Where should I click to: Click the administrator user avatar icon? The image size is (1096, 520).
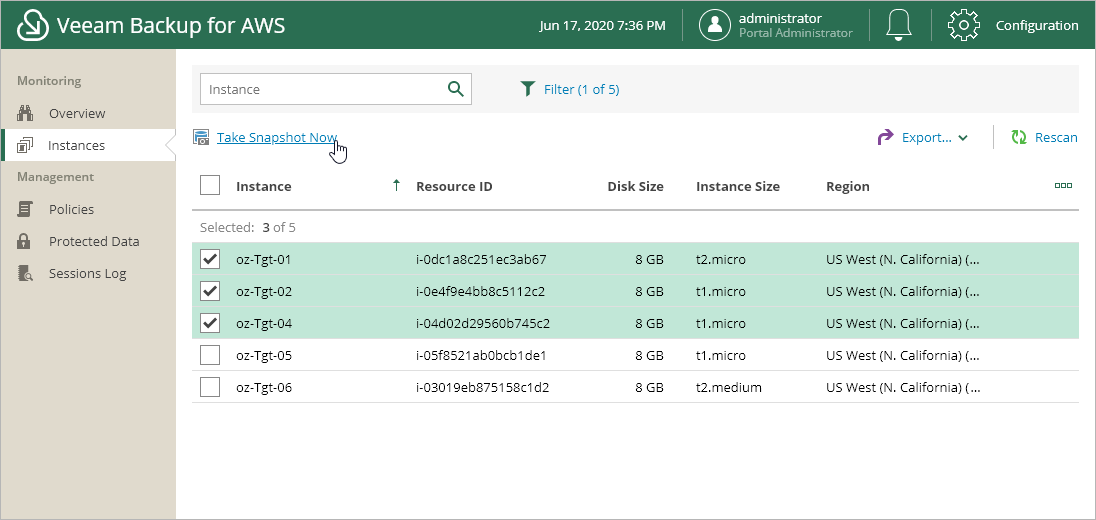click(x=714, y=25)
